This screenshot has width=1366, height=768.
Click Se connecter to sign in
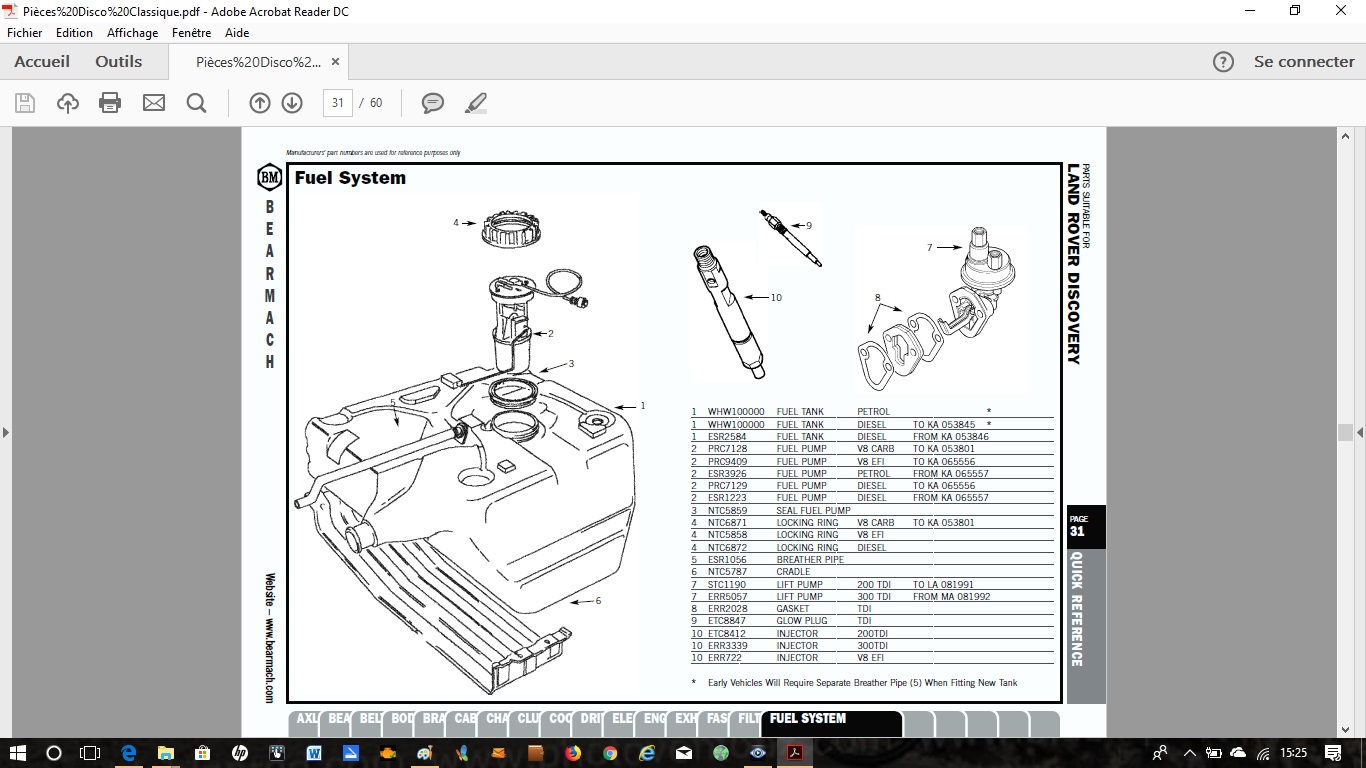point(1304,62)
